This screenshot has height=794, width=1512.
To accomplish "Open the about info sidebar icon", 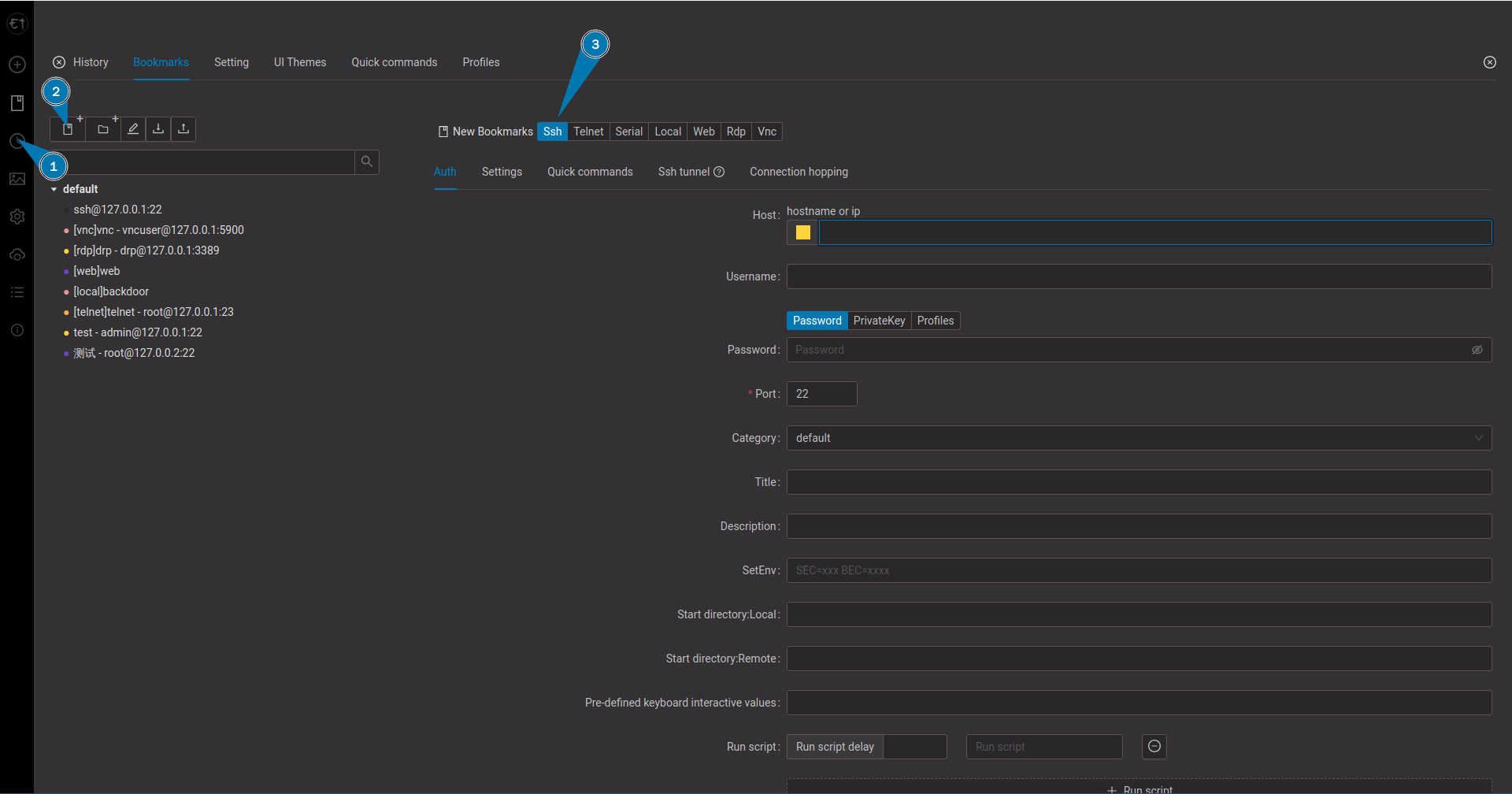I will [17, 330].
